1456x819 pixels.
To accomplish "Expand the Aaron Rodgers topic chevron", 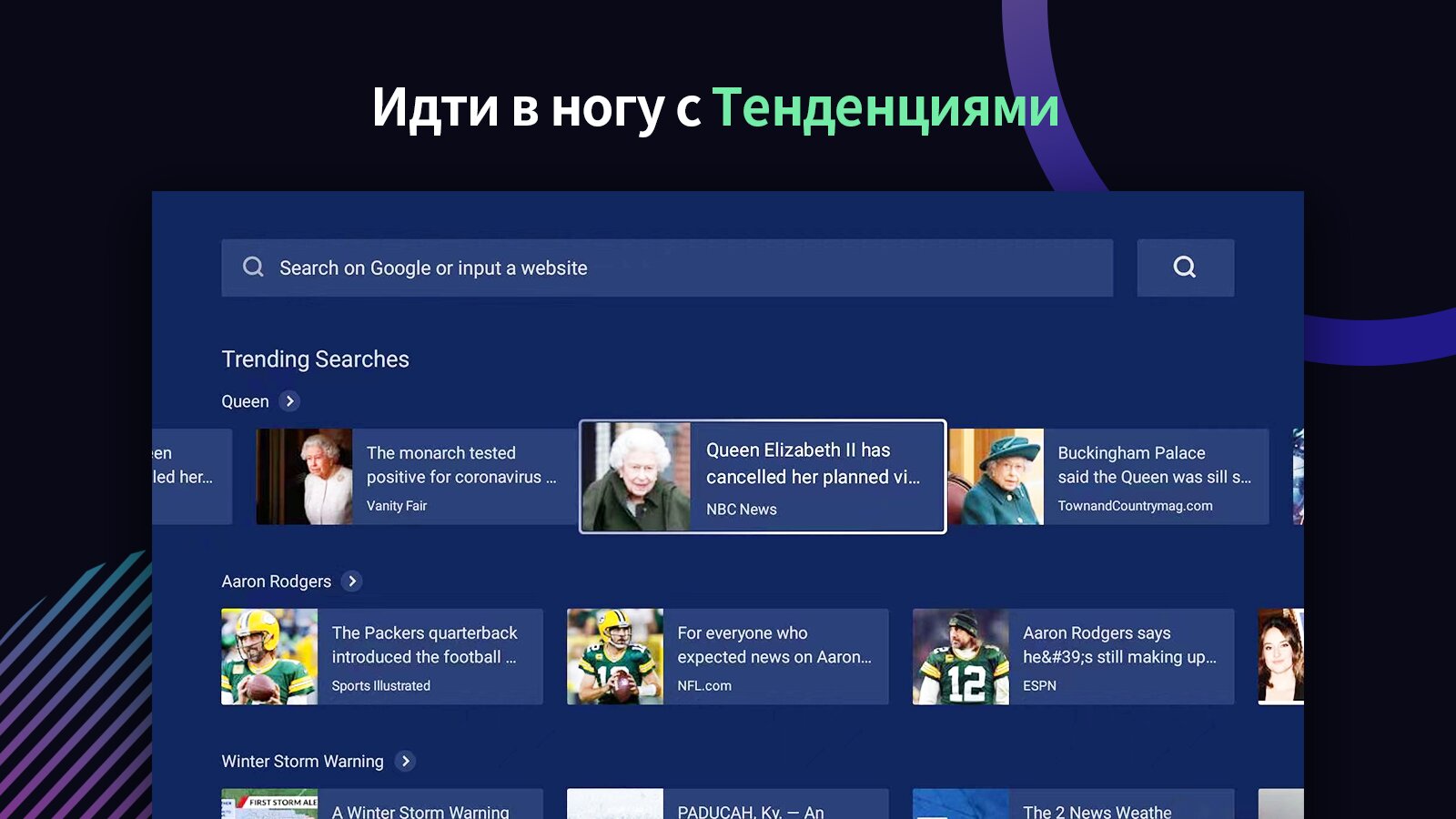I will point(352,581).
